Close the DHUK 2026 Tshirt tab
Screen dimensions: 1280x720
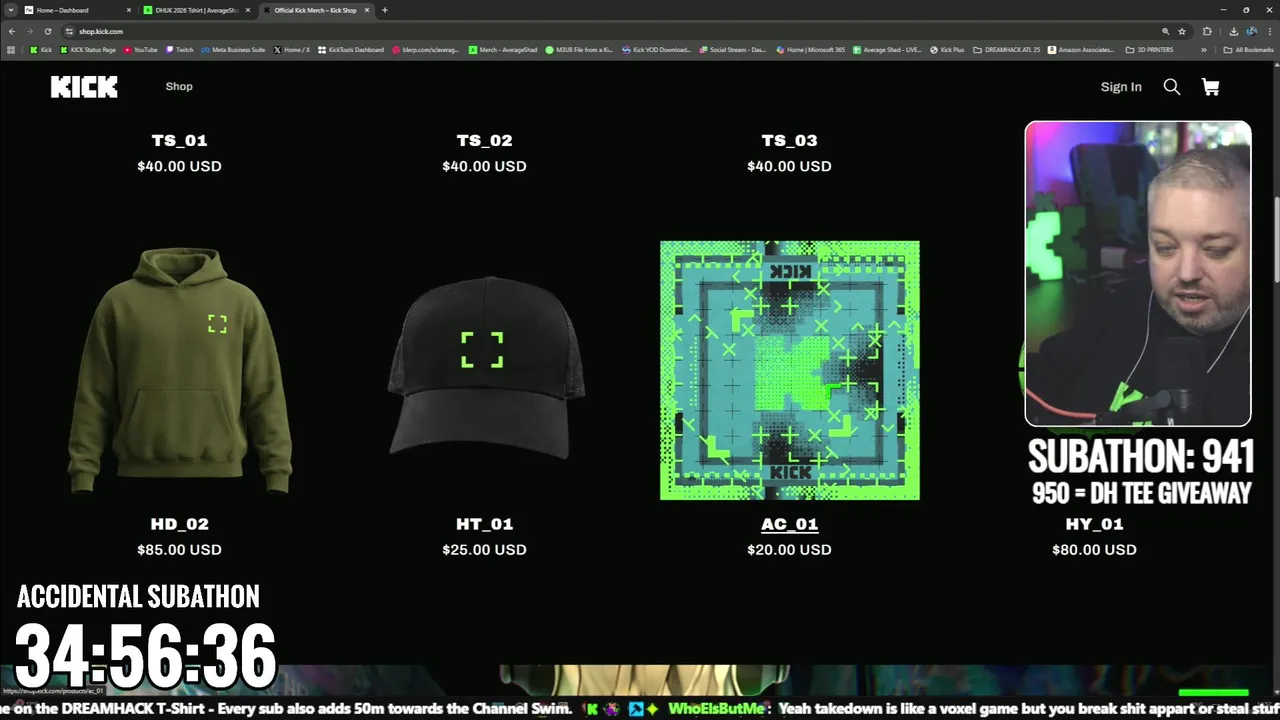pos(249,10)
